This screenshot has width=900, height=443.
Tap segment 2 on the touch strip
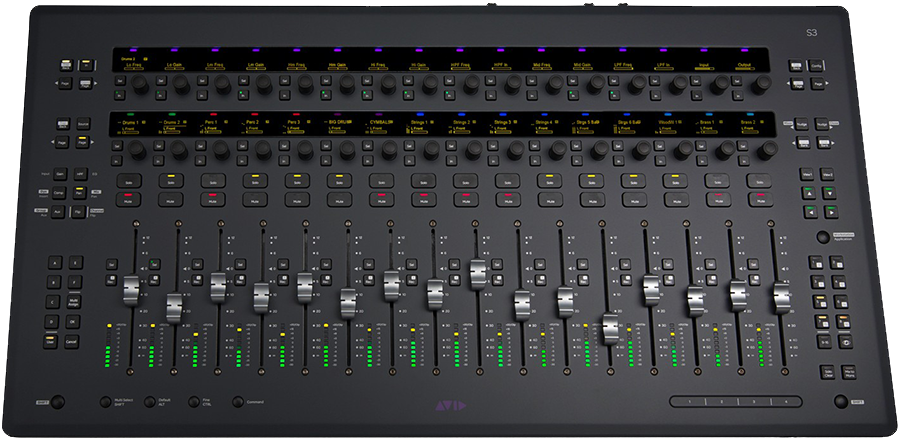click(721, 402)
